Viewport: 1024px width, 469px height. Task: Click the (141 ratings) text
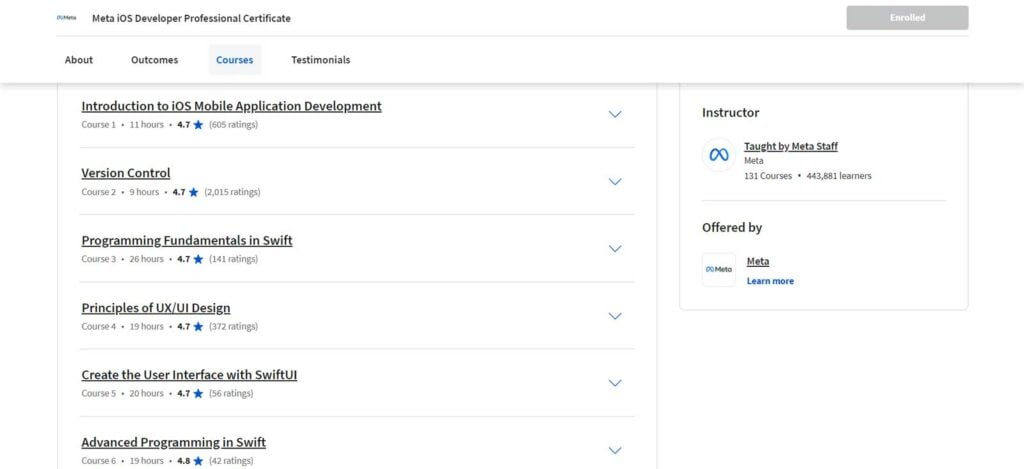click(234, 259)
